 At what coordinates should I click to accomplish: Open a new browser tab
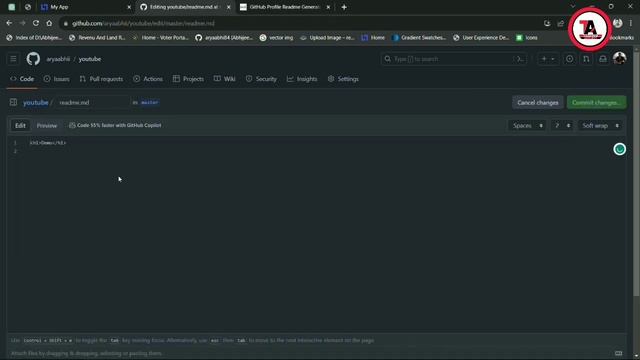344,7
